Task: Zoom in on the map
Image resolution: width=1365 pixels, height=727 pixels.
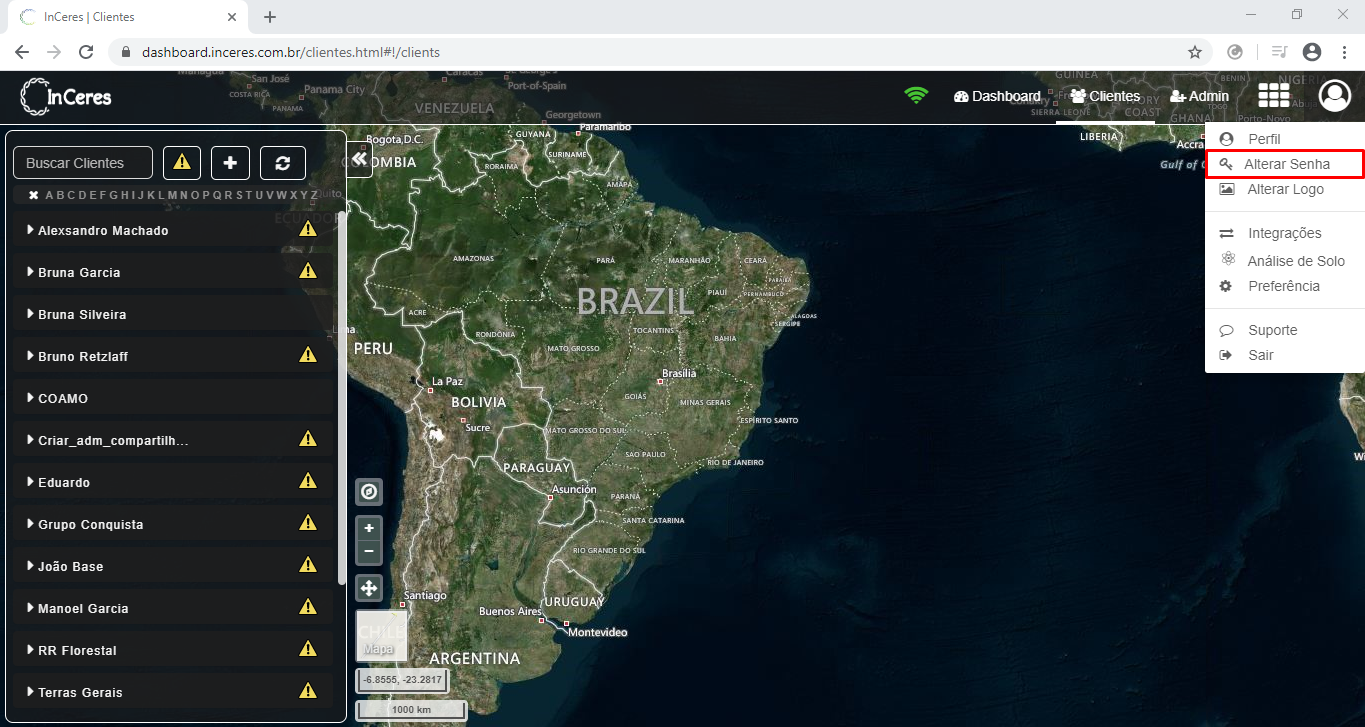Action: click(x=369, y=528)
